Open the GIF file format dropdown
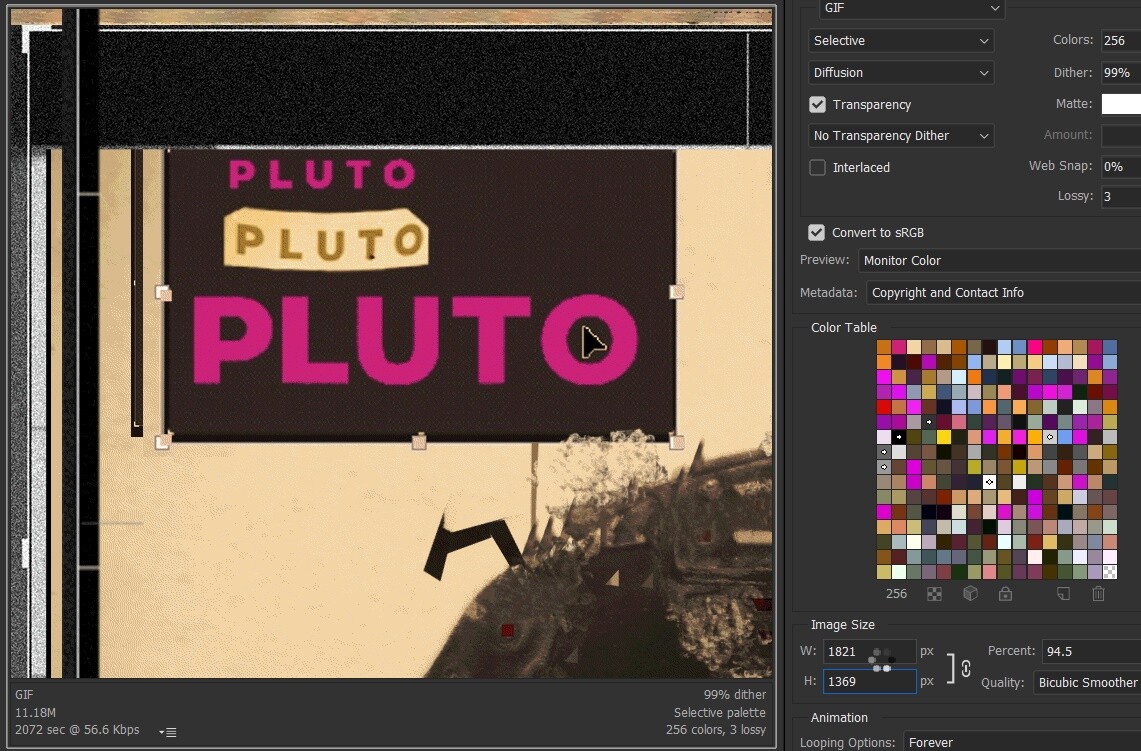1141x751 pixels. click(912, 8)
